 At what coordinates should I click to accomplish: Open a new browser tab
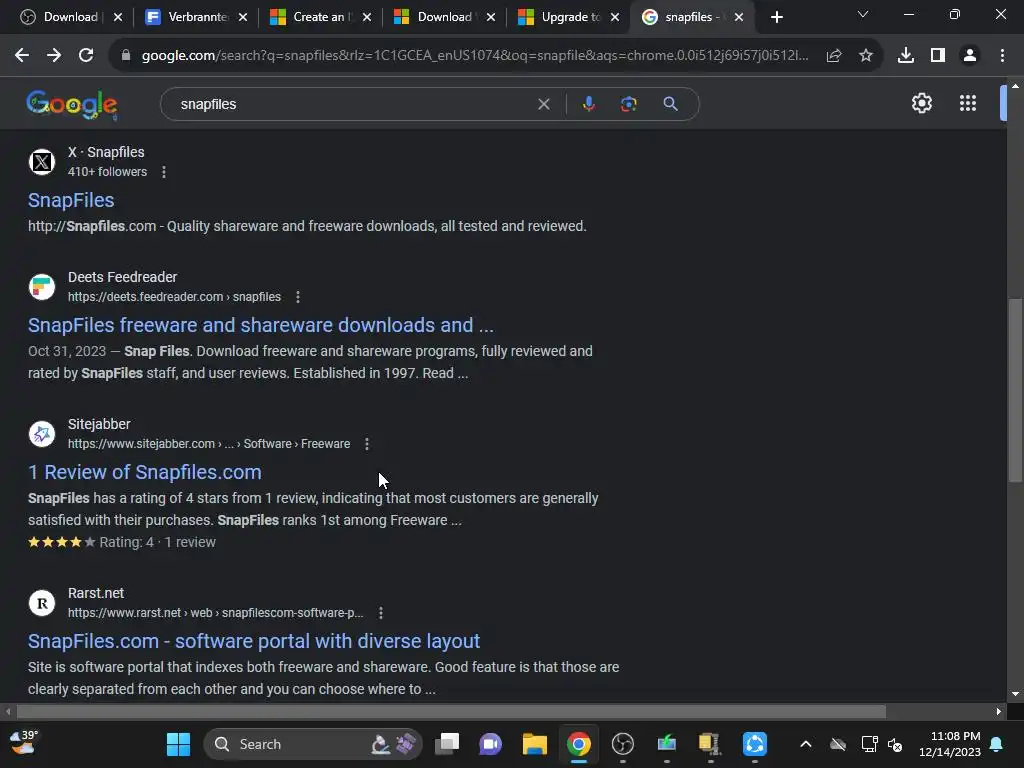click(x=776, y=17)
